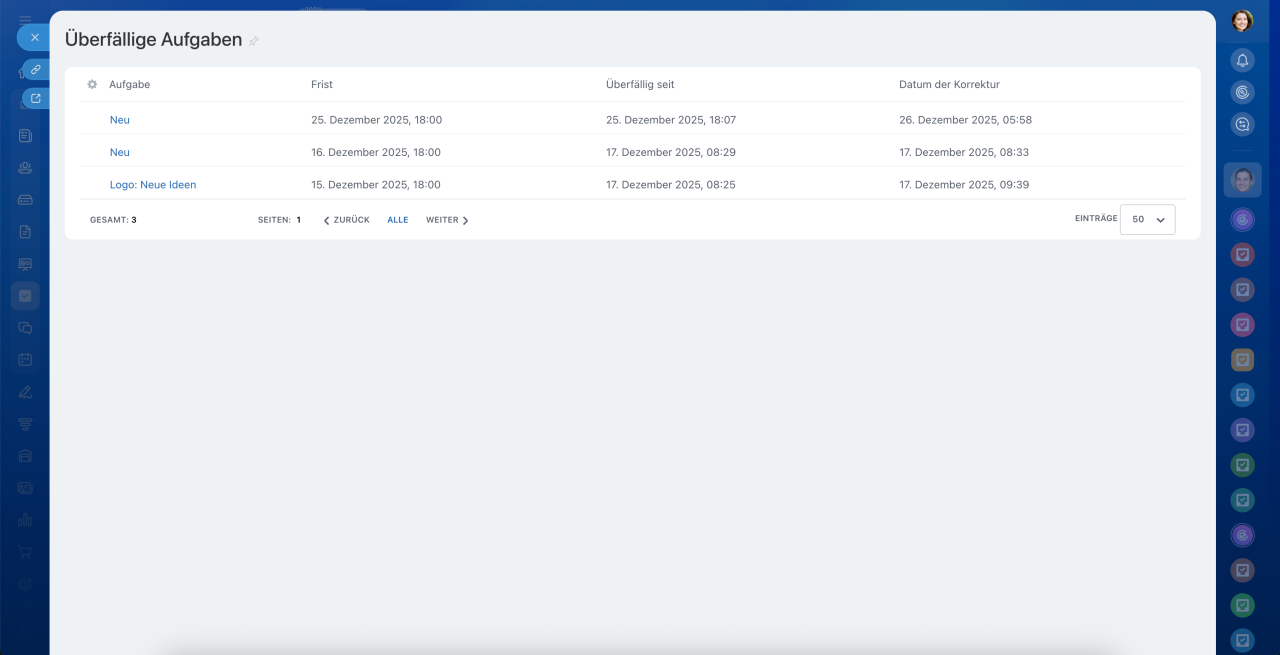This screenshot has width=1280, height=655.
Task: Open the news feed icon in left sidebar
Action: pyautogui.click(x=25, y=135)
